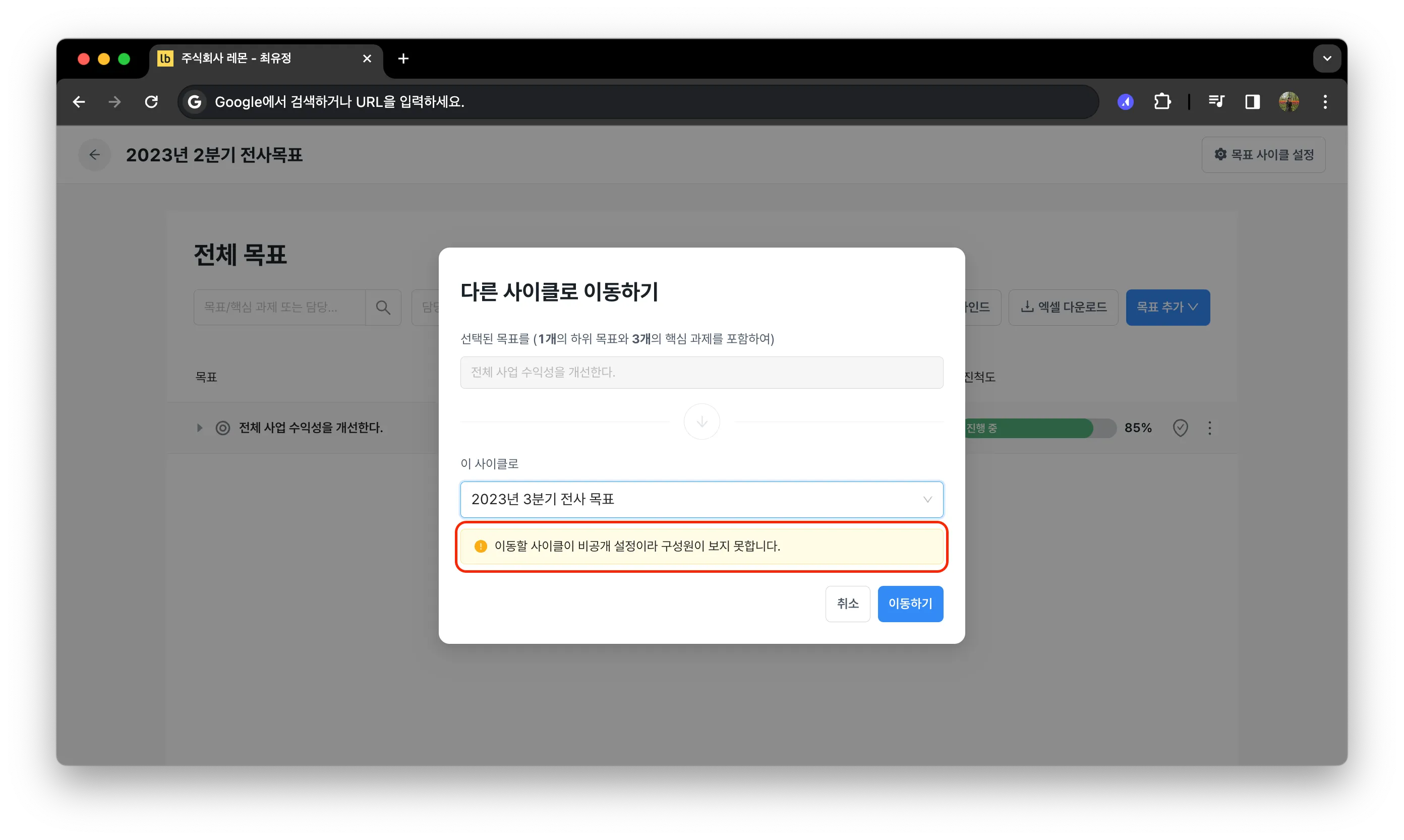Click the orange warning icon in notice
The image size is (1404, 840).
[480, 546]
